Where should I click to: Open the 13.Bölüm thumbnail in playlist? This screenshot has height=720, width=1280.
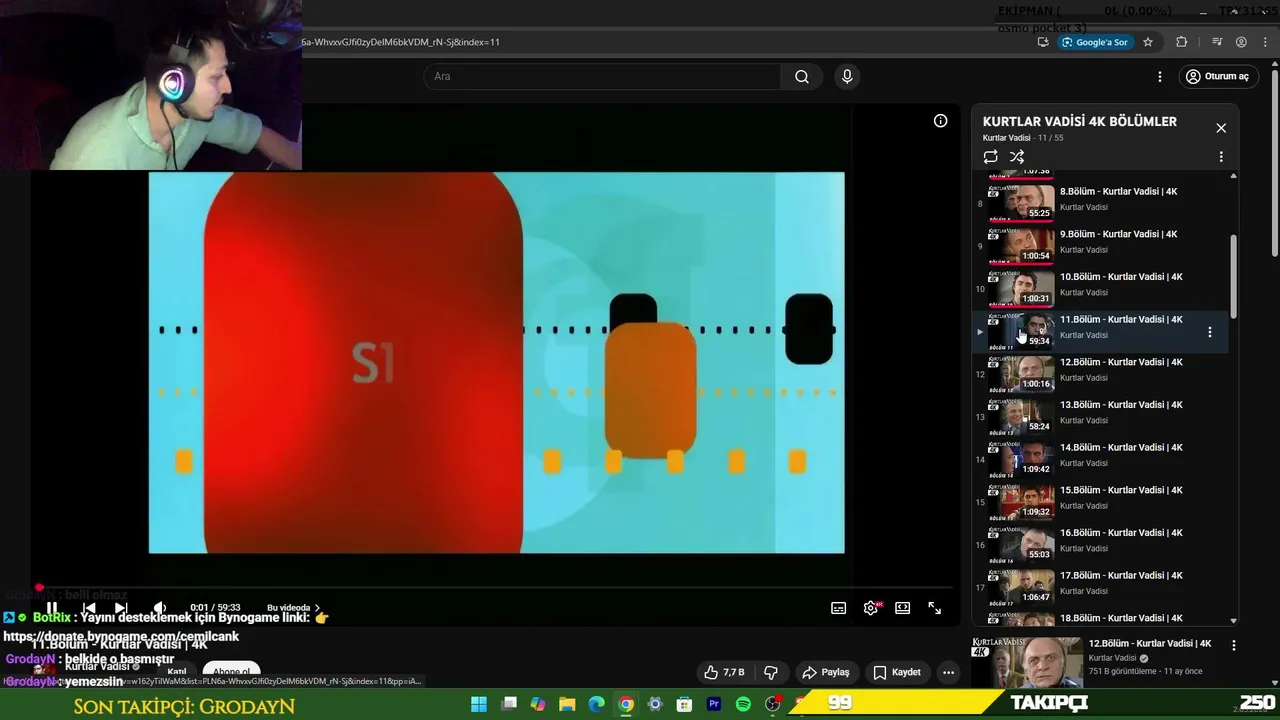[x=1021, y=416]
